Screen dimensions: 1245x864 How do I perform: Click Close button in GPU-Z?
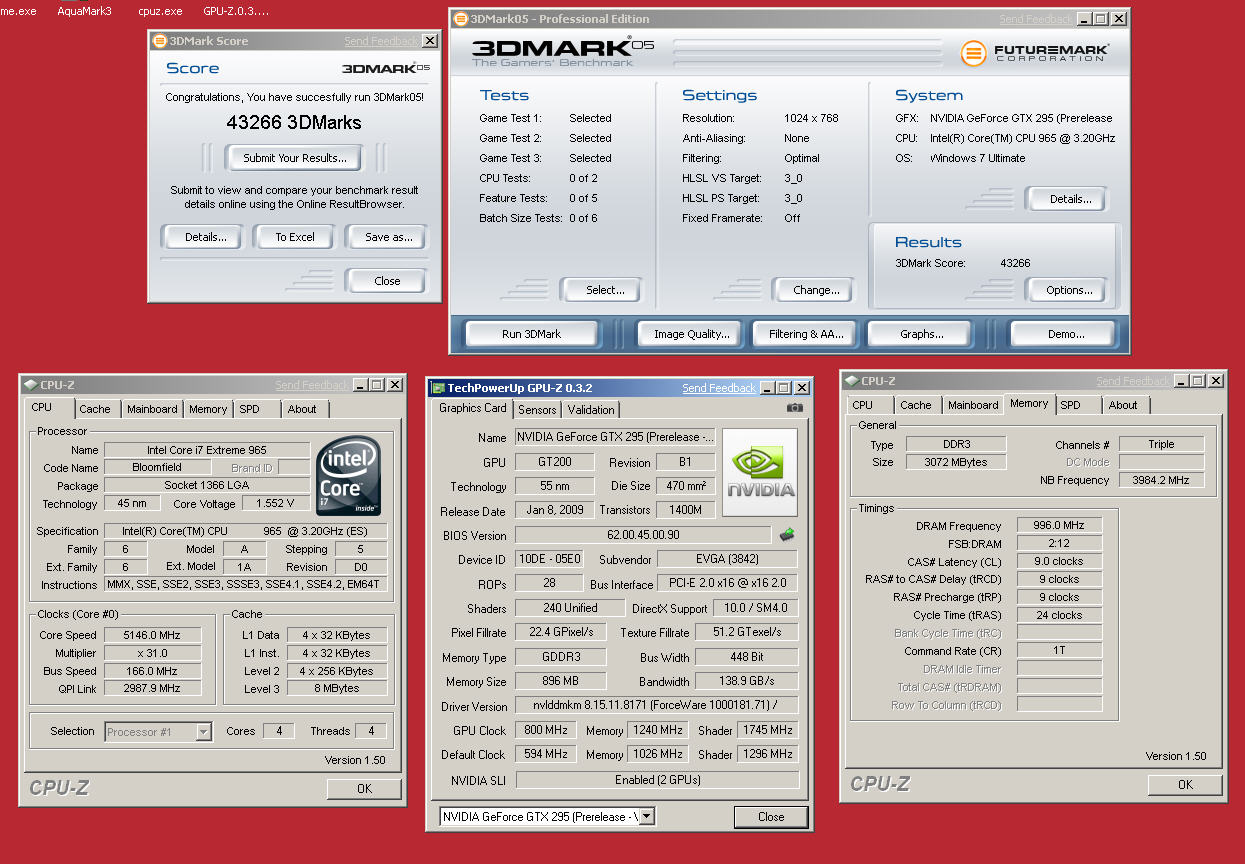(771, 817)
